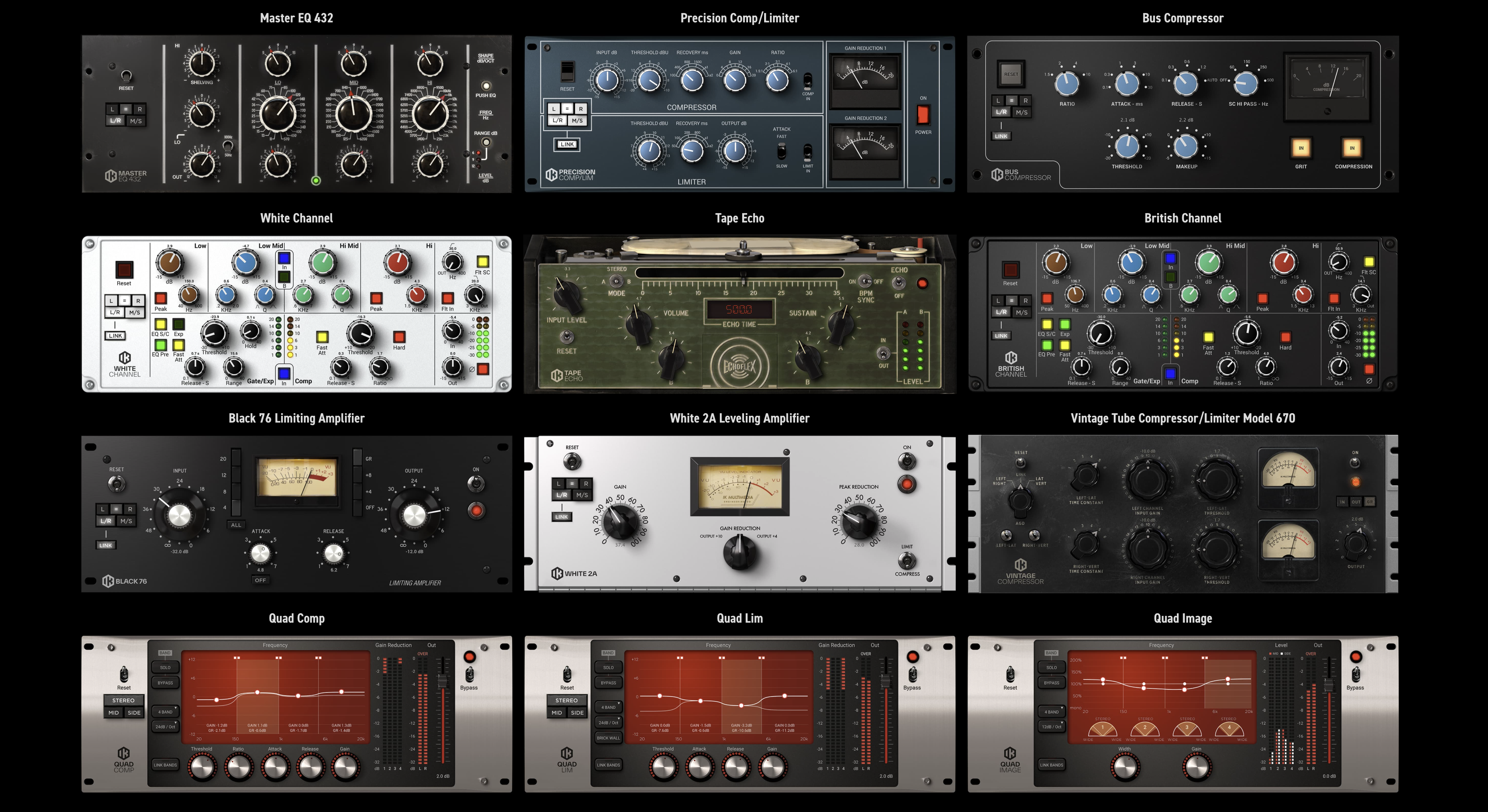Click the green power LED on Master EQ 432
Image resolution: width=1488 pixels, height=812 pixels.
click(x=316, y=181)
